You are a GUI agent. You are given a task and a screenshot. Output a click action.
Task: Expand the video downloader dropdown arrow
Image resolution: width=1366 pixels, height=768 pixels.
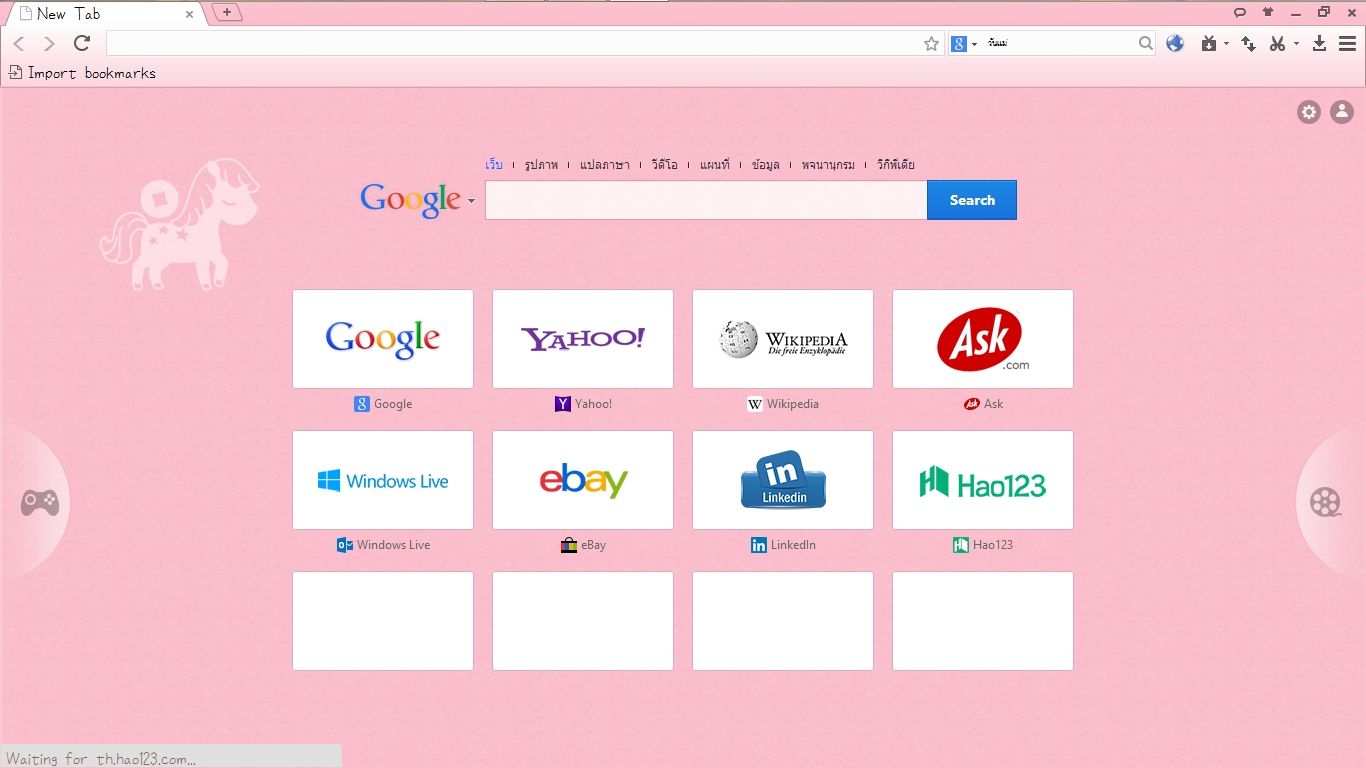[x=1226, y=44]
